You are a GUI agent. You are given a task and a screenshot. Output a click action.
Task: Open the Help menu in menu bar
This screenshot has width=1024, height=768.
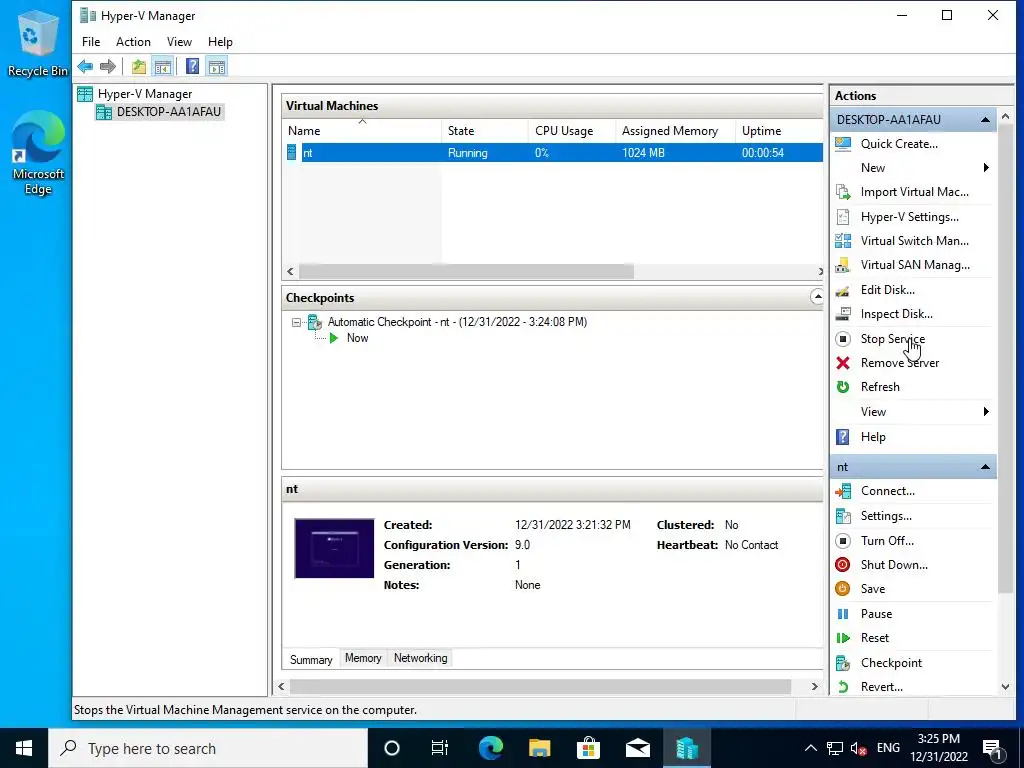pos(220,42)
